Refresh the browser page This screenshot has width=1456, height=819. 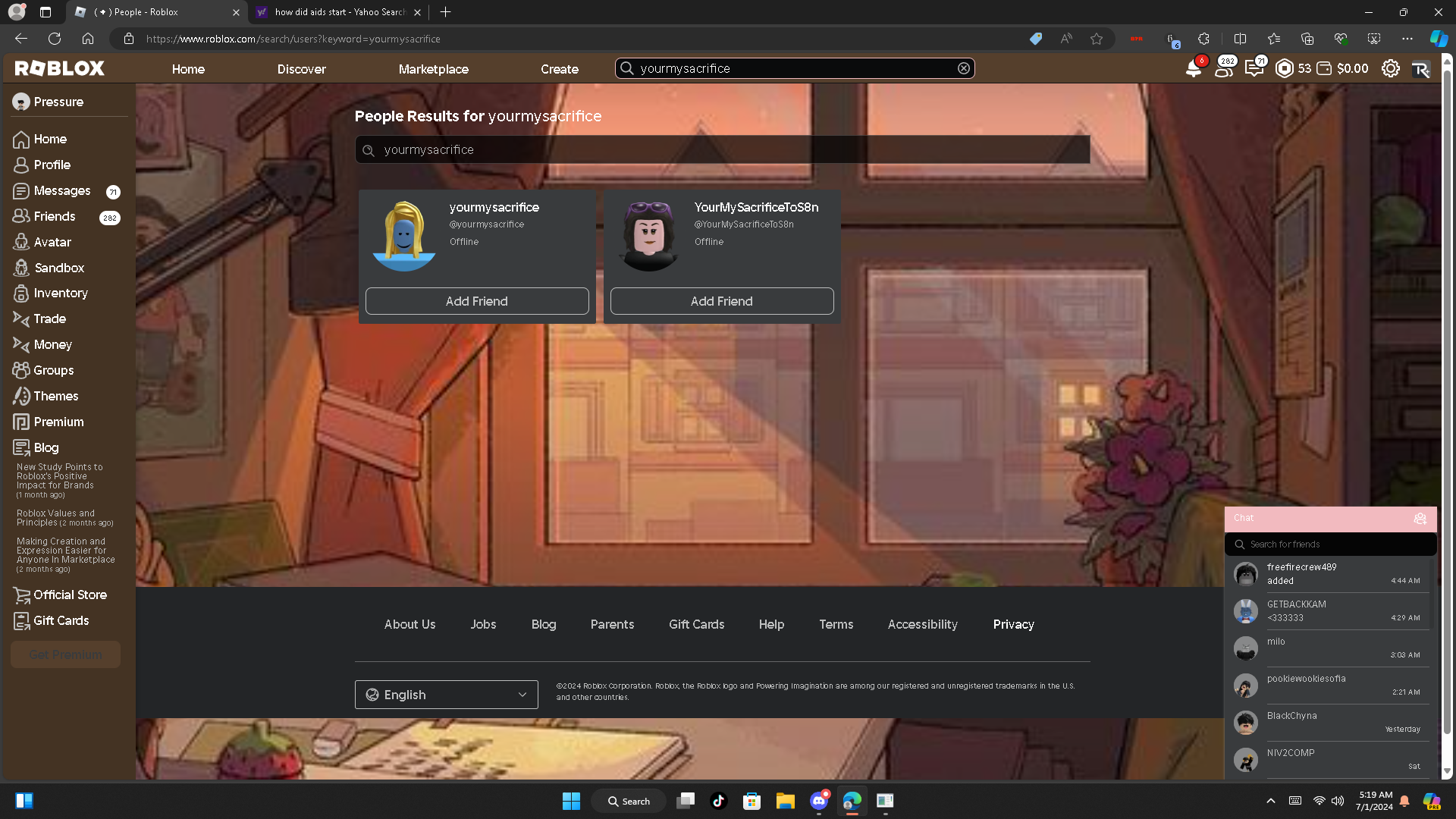[x=55, y=39]
